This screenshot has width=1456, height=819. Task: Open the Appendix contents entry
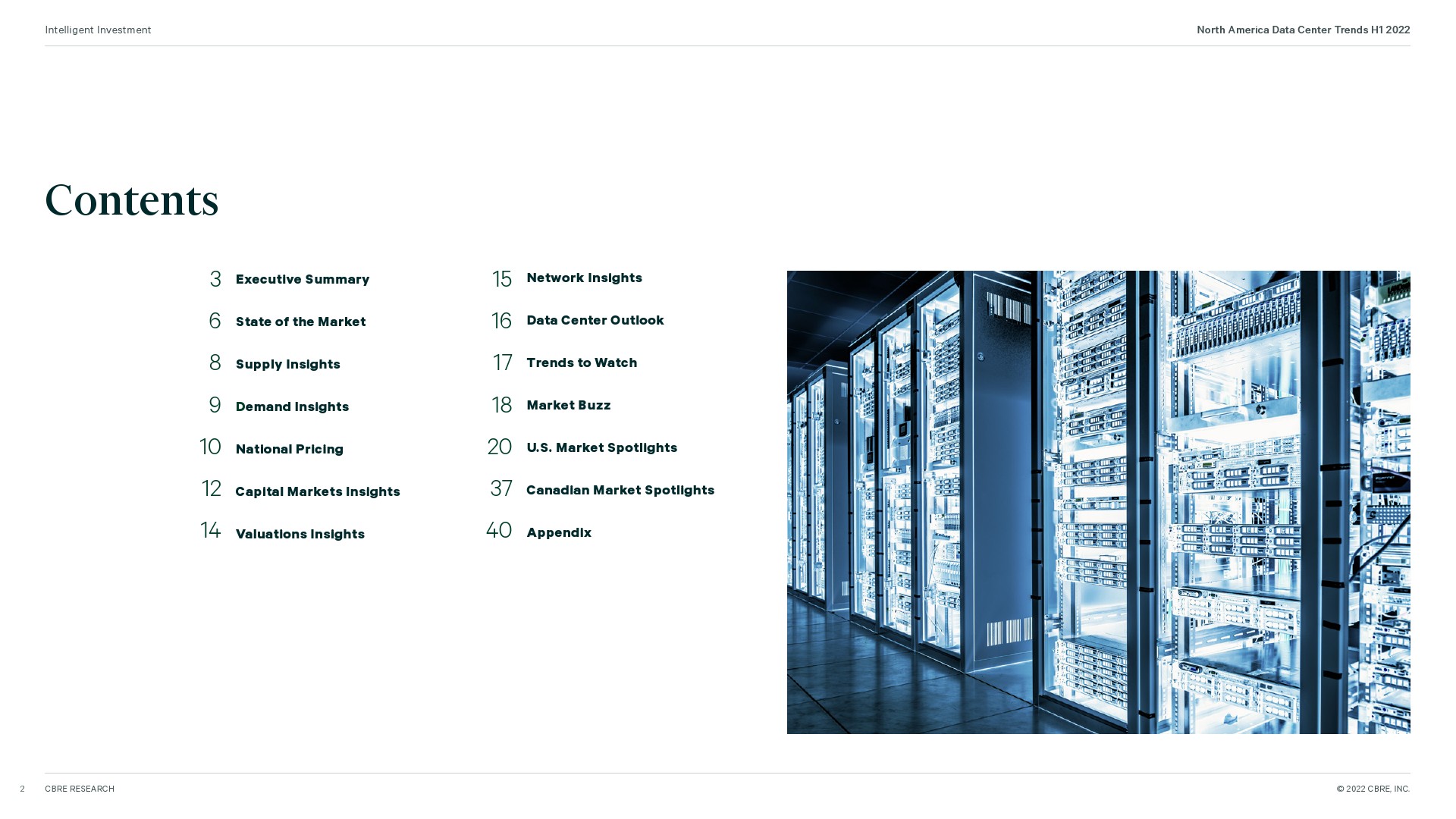(x=558, y=532)
